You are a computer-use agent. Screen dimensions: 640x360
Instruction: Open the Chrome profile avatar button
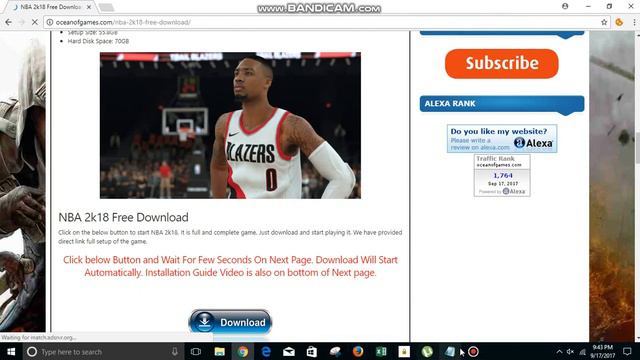tap(565, 6)
